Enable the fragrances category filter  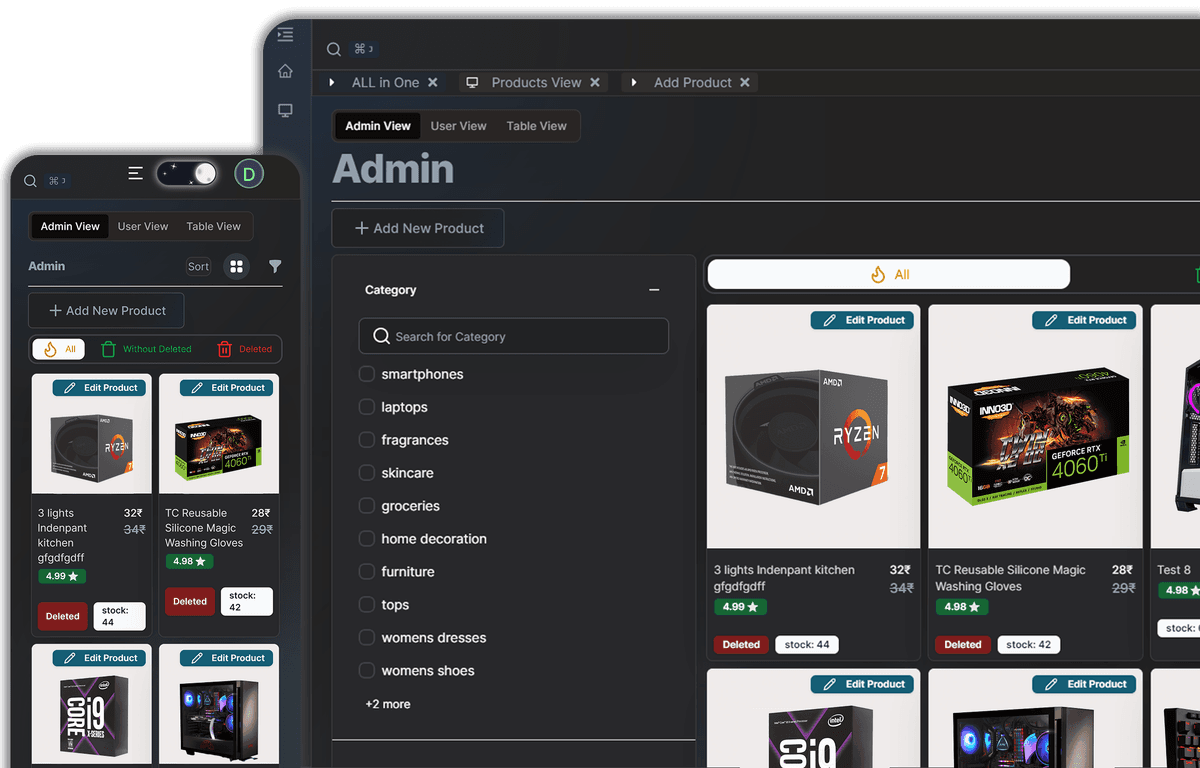[367, 440]
